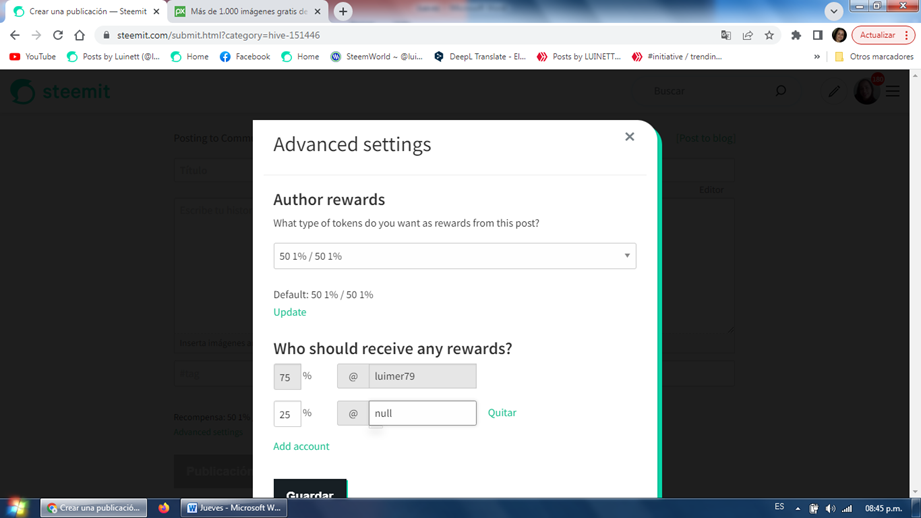Screen dimensions: 921x518
Task: Open the DeepL Translate bookmark
Action: pos(480,56)
